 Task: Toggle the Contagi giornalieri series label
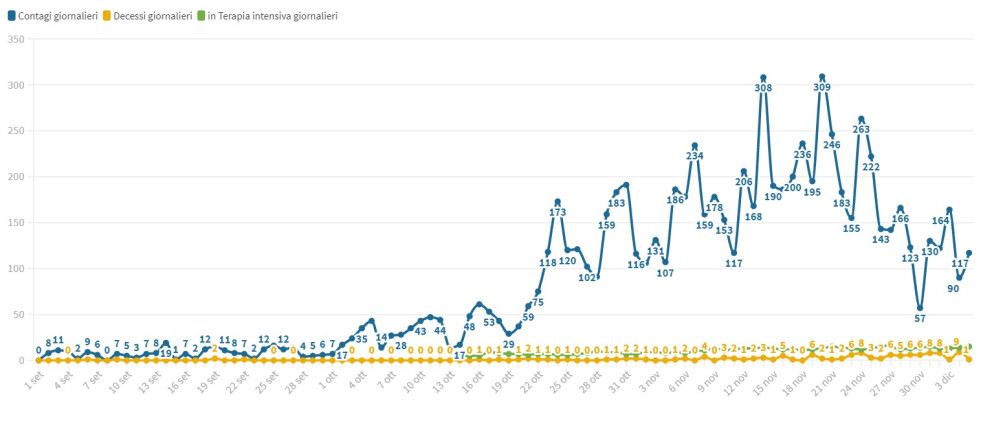point(56,16)
